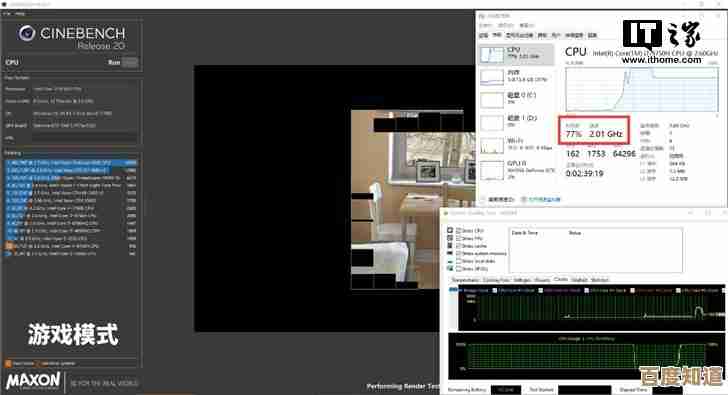Select the Clocks tab in the stability test
The width and height of the screenshot is (728, 395).
[561, 279]
